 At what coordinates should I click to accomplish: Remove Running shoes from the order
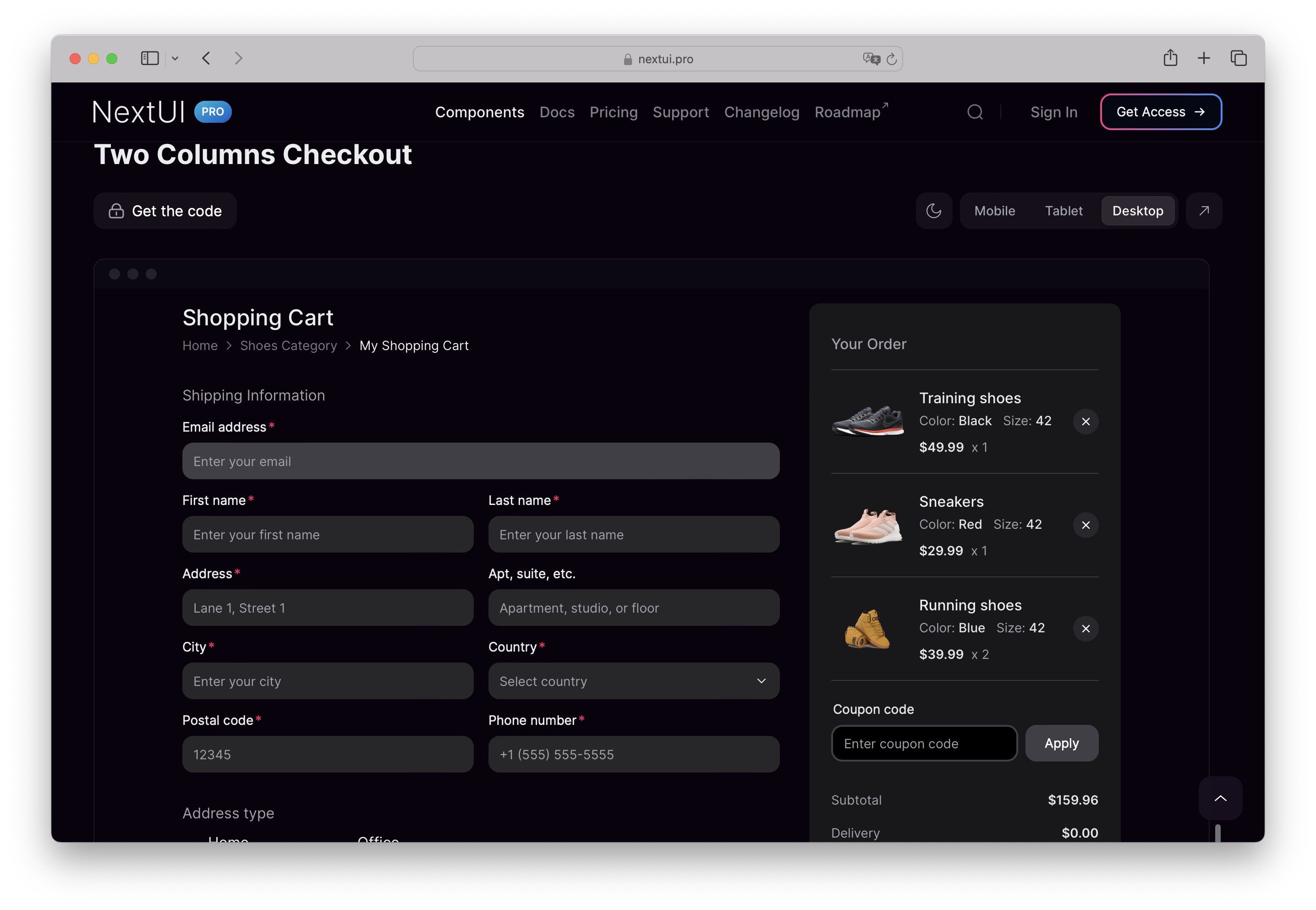pyautogui.click(x=1086, y=629)
